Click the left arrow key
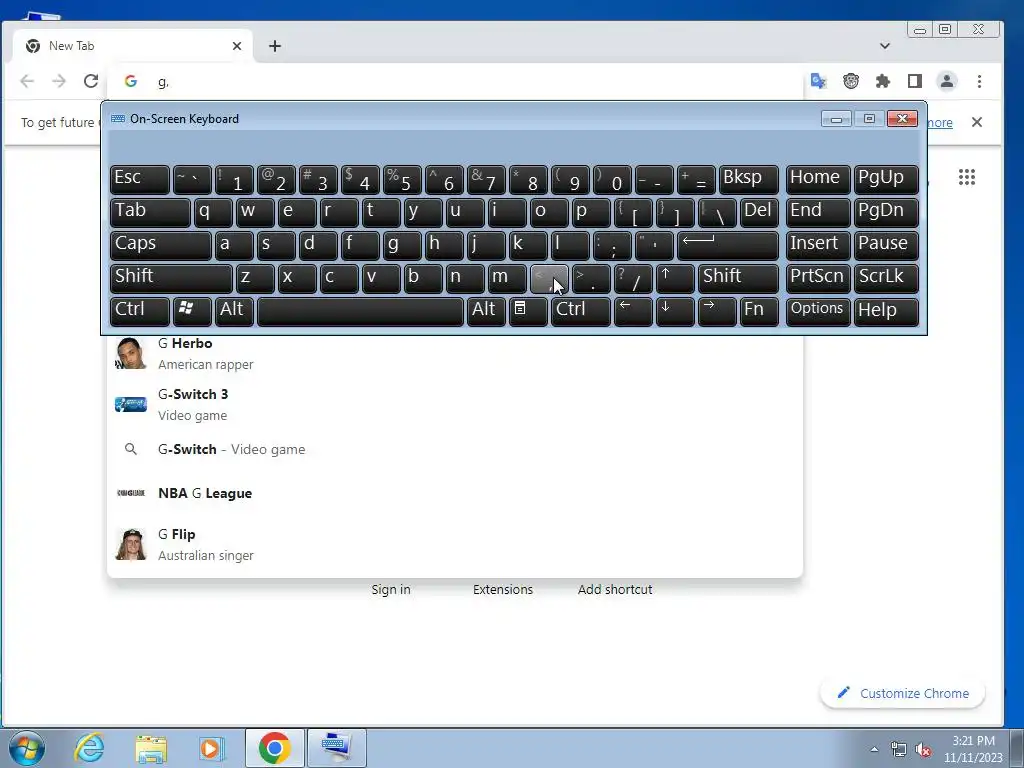 [x=633, y=311]
